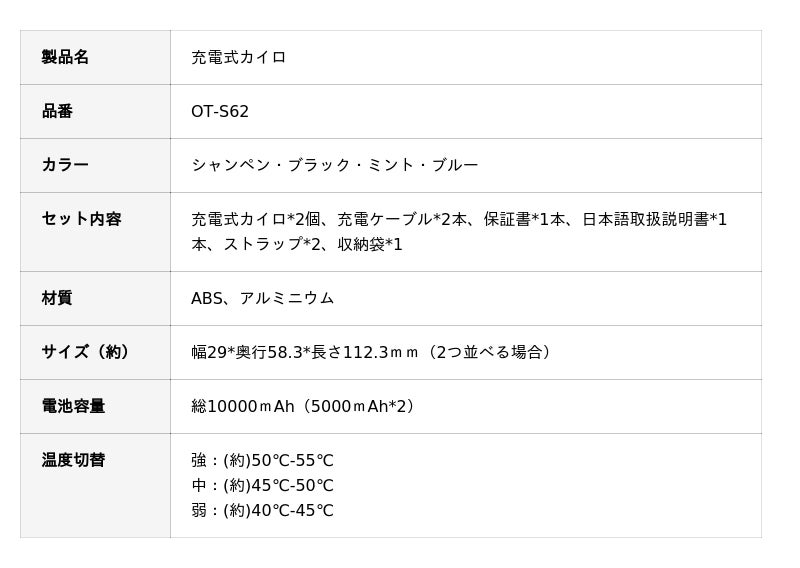Select the OT-S62 model number

[220, 111]
